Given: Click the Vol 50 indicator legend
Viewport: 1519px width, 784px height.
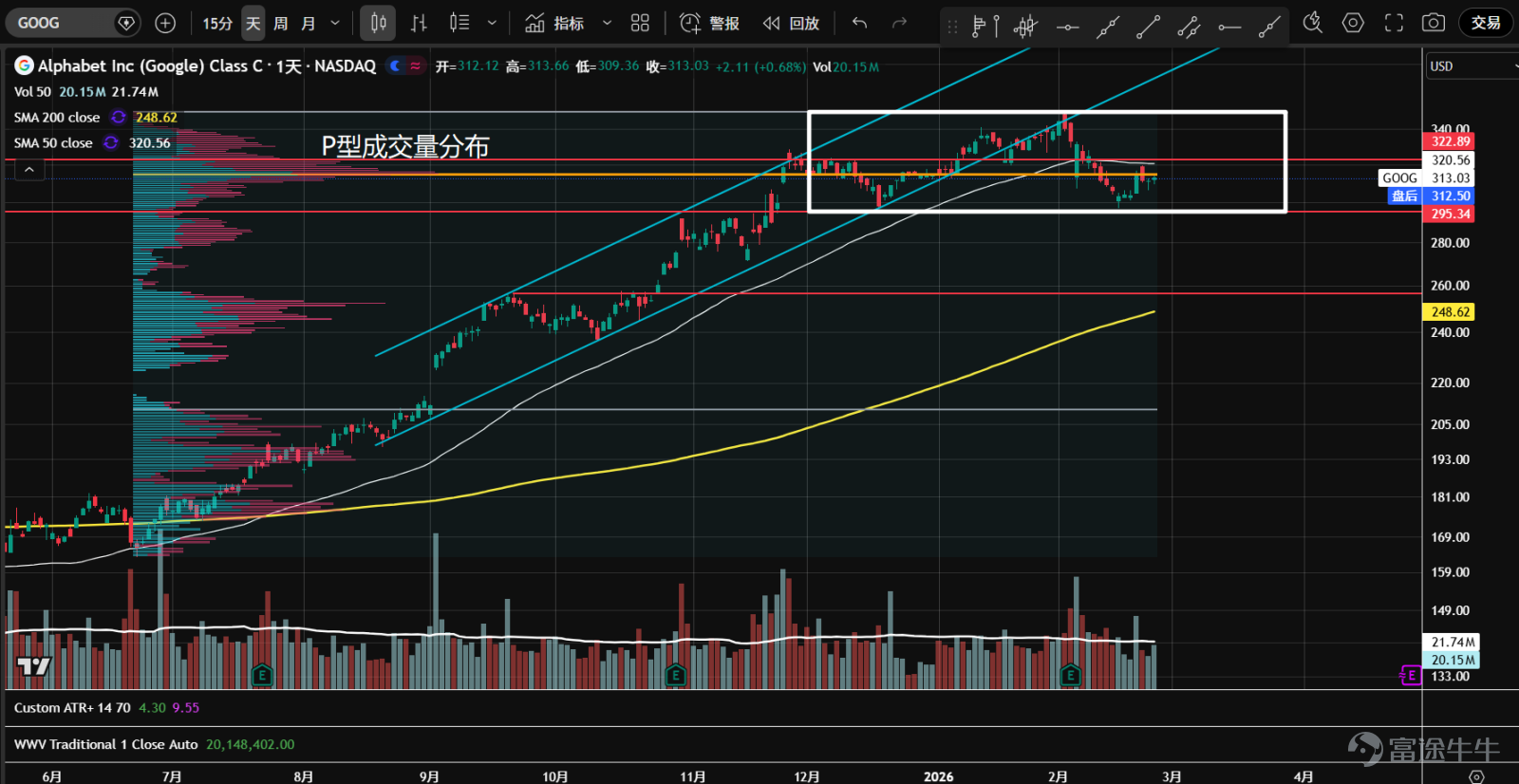Looking at the screenshot, I should point(32,92).
